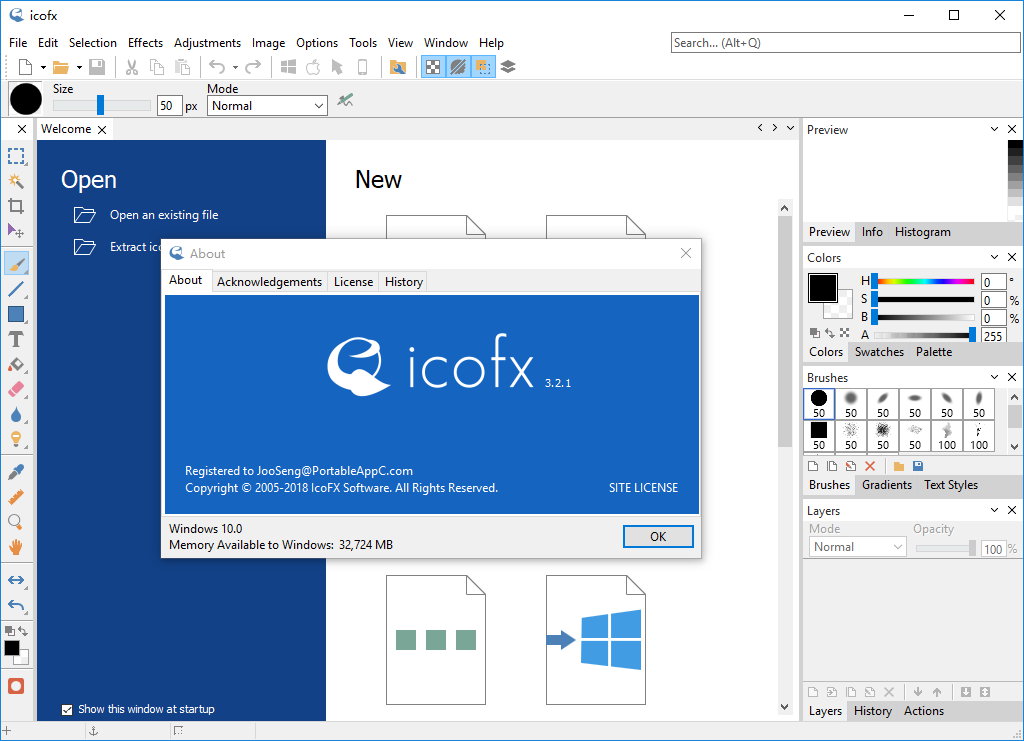Select the paint bucket fill tool

click(x=16, y=364)
